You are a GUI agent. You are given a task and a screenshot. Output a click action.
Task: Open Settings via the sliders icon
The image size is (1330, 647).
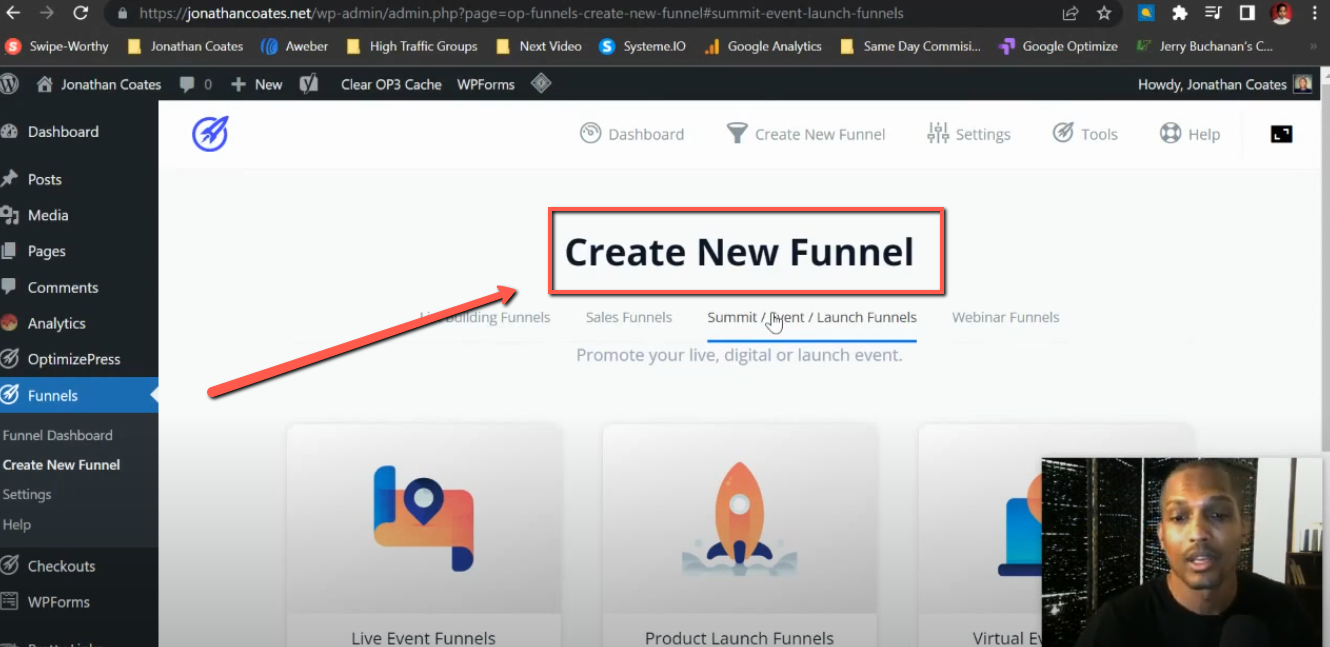click(938, 132)
